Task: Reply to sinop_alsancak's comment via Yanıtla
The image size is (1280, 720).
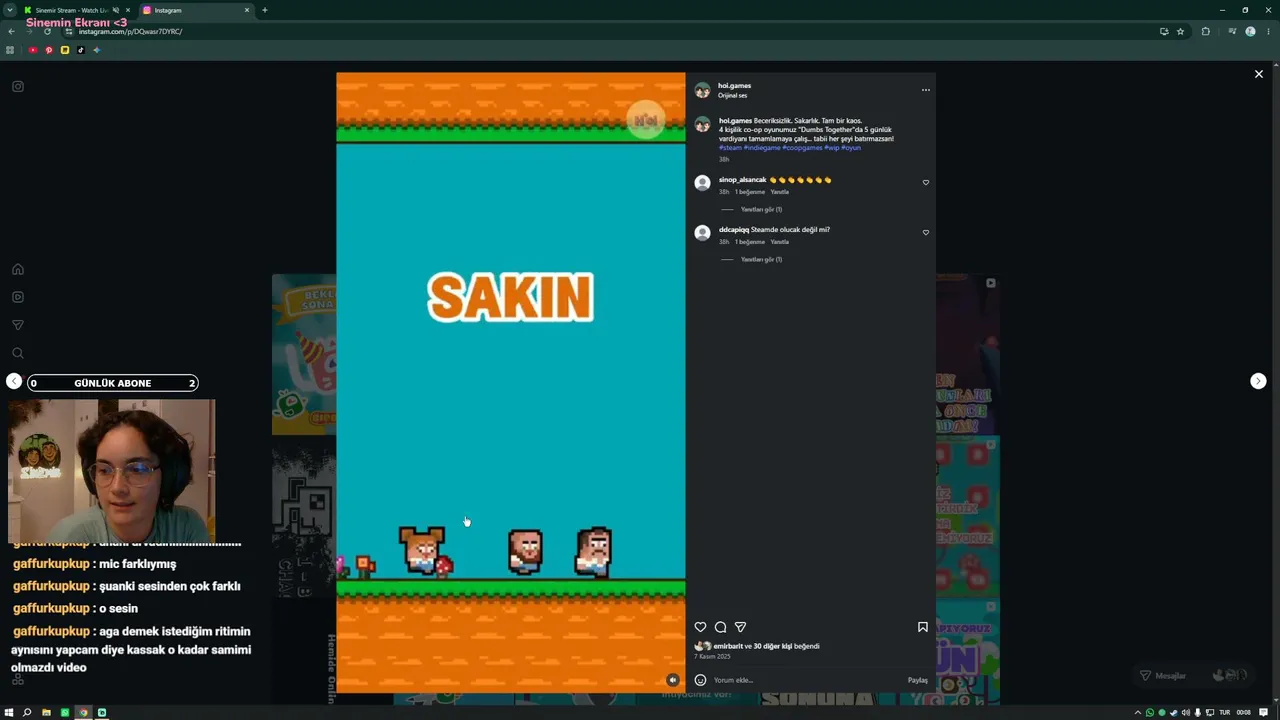Action: pyautogui.click(x=779, y=192)
